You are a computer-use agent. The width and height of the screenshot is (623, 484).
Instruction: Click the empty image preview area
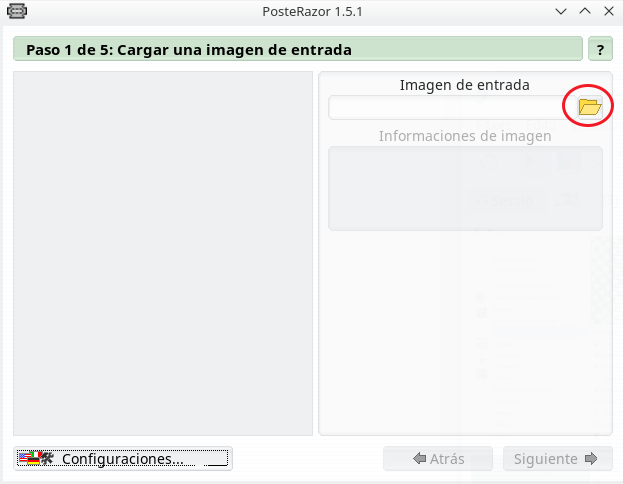coord(163,253)
